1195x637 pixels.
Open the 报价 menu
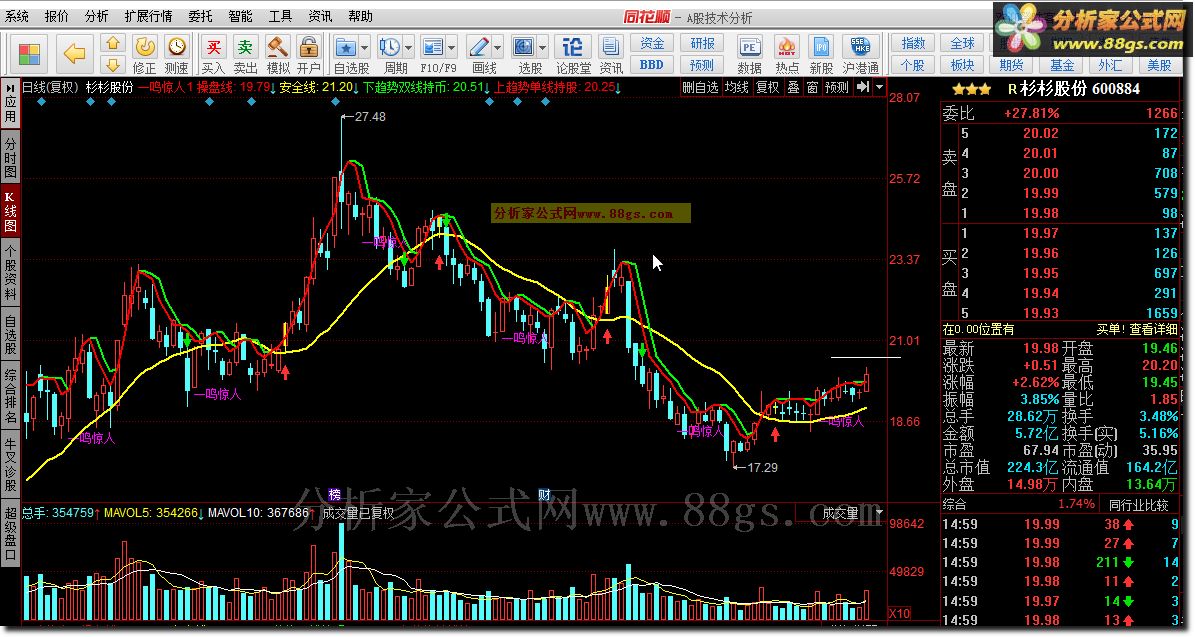pos(56,16)
